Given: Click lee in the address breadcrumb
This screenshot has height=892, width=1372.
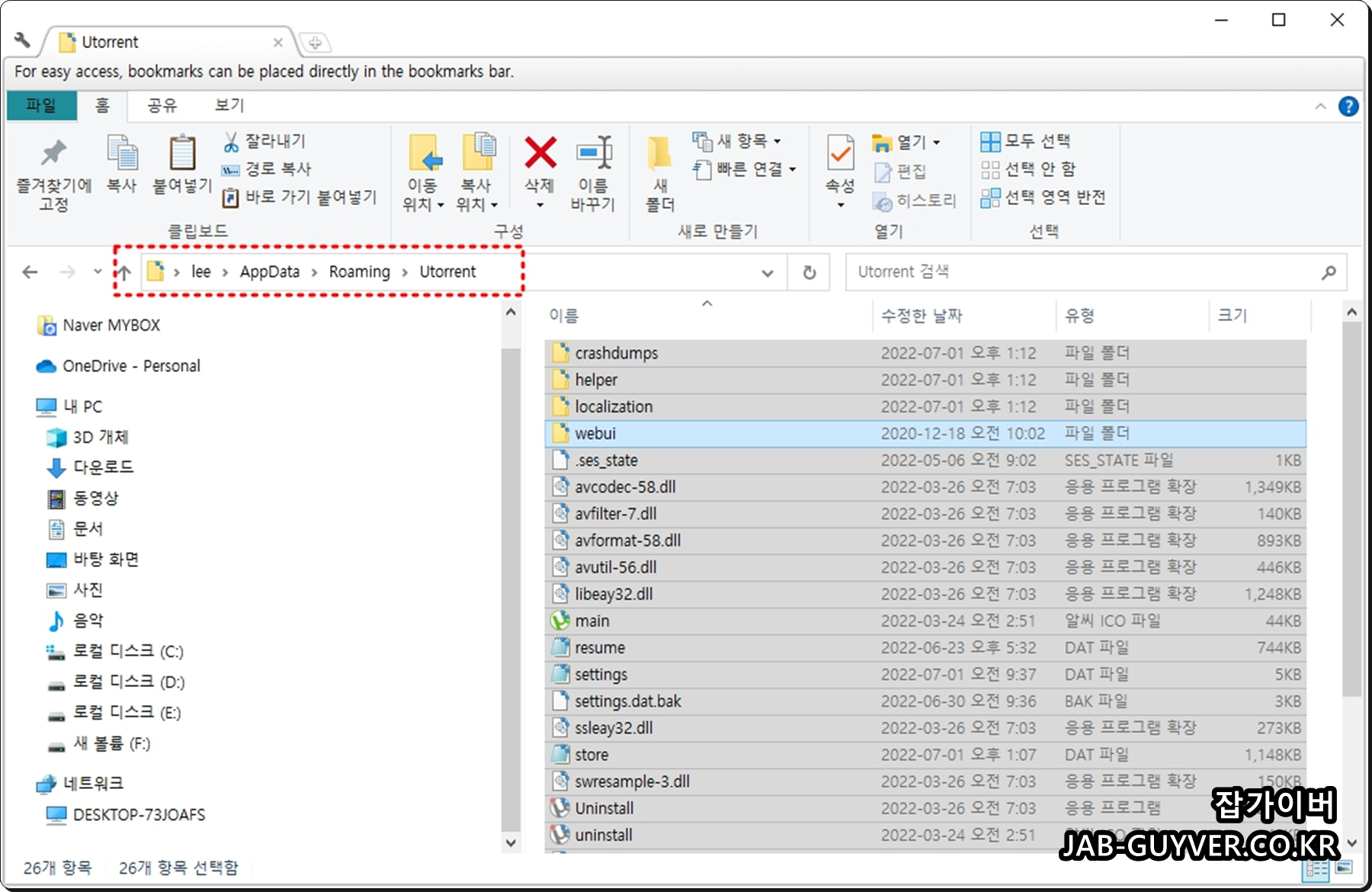Looking at the screenshot, I should (201, 272).
